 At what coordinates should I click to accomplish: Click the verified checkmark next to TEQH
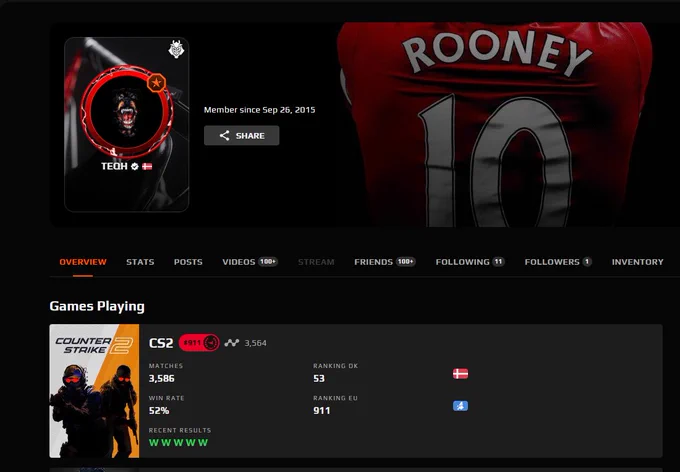(135, 166)
